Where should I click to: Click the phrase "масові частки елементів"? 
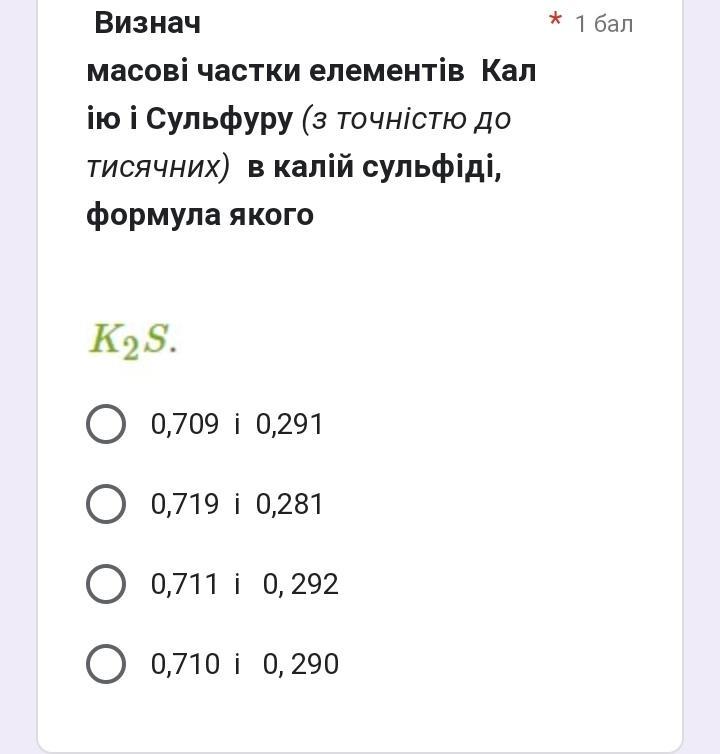[275, 71]
